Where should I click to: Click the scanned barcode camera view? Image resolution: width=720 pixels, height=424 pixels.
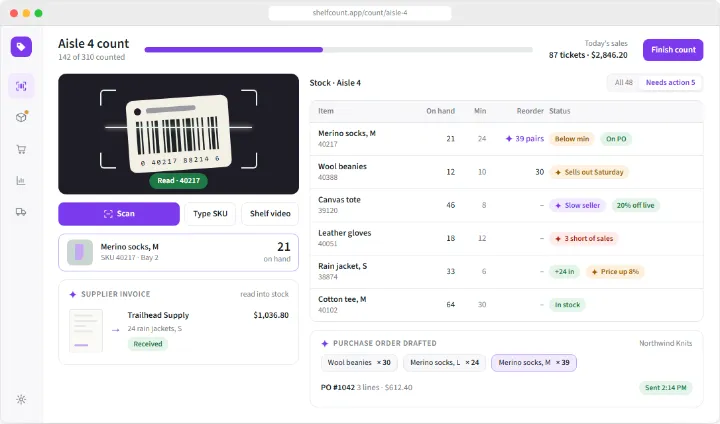(x=179, y=134)
